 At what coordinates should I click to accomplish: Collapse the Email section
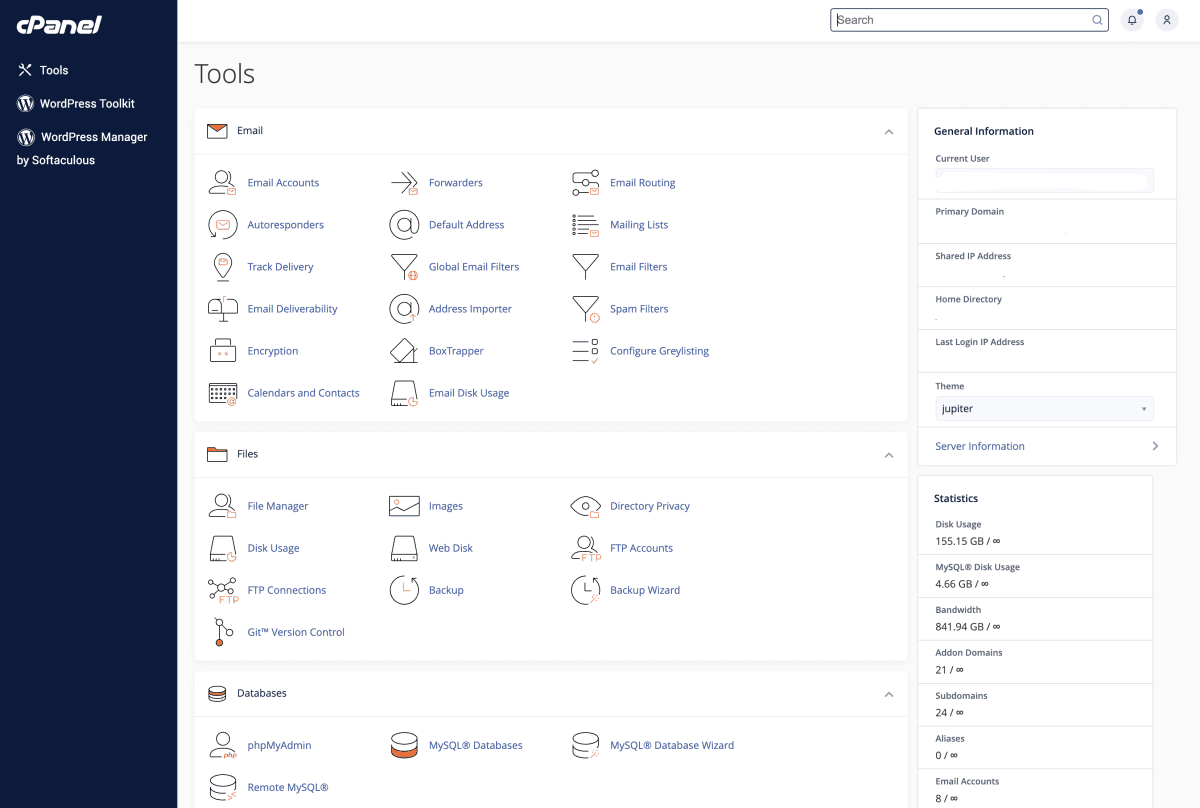coord(888,132)
